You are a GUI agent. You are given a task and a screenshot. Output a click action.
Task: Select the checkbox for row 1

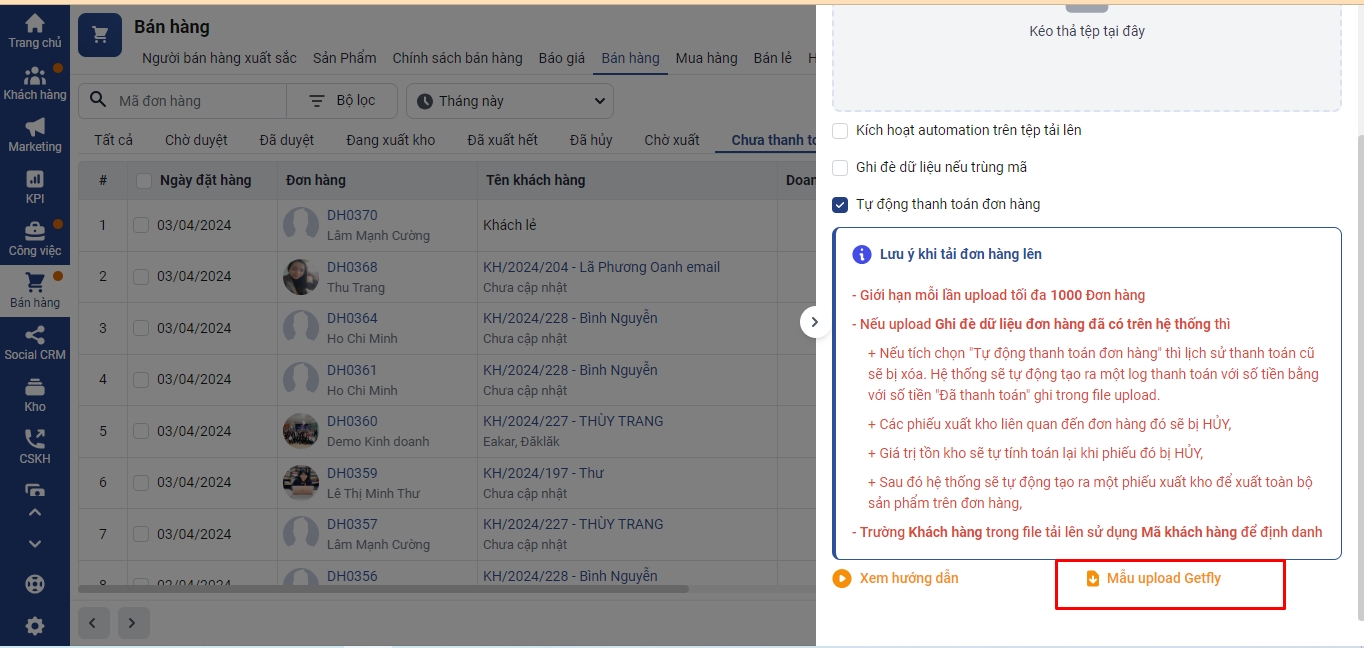pyautogui.click(x=141, y=225)
